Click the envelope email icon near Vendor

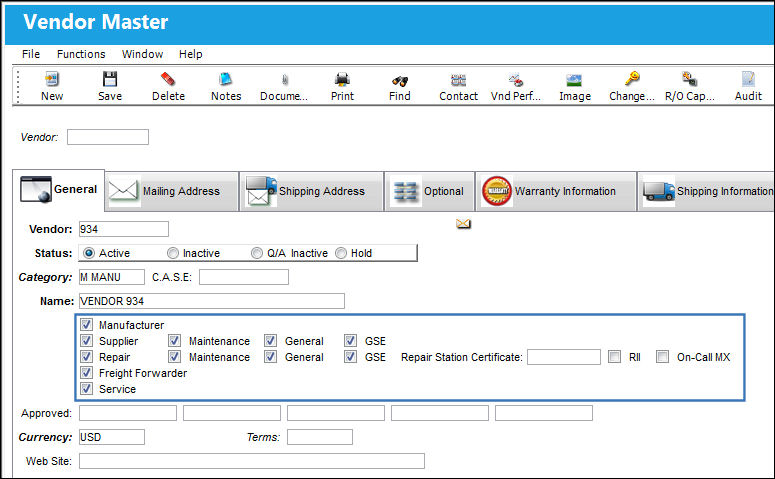463,224
